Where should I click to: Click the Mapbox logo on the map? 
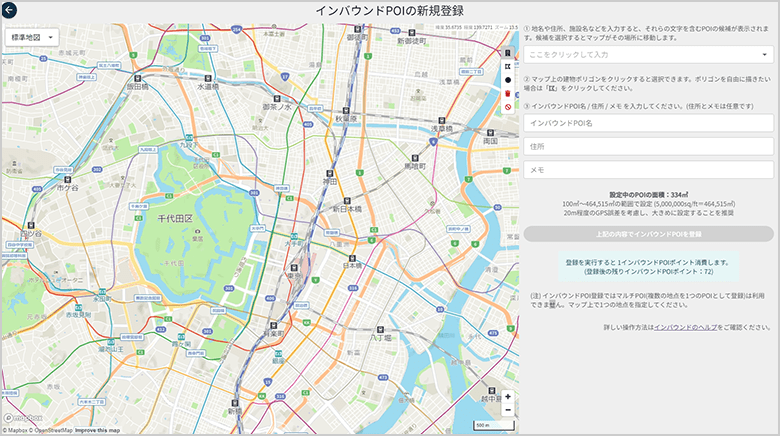[x=22, y=418]
